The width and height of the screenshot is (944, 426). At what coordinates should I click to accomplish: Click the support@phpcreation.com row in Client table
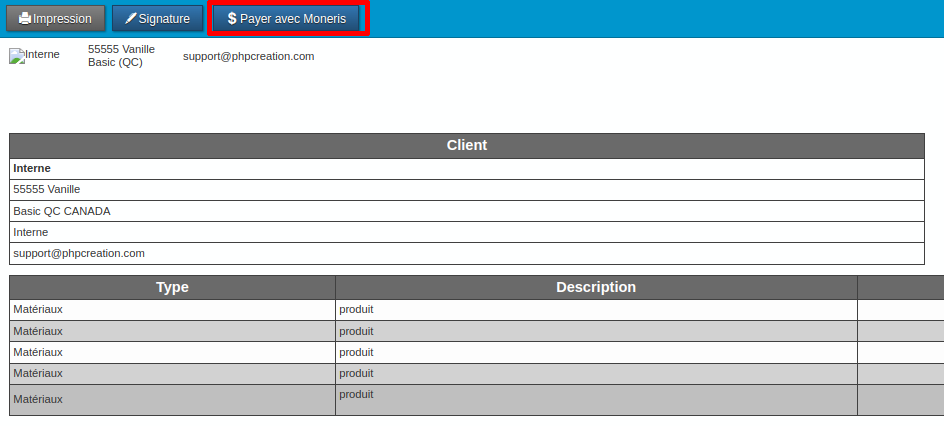pyautogui.click(x=79, y=253)
